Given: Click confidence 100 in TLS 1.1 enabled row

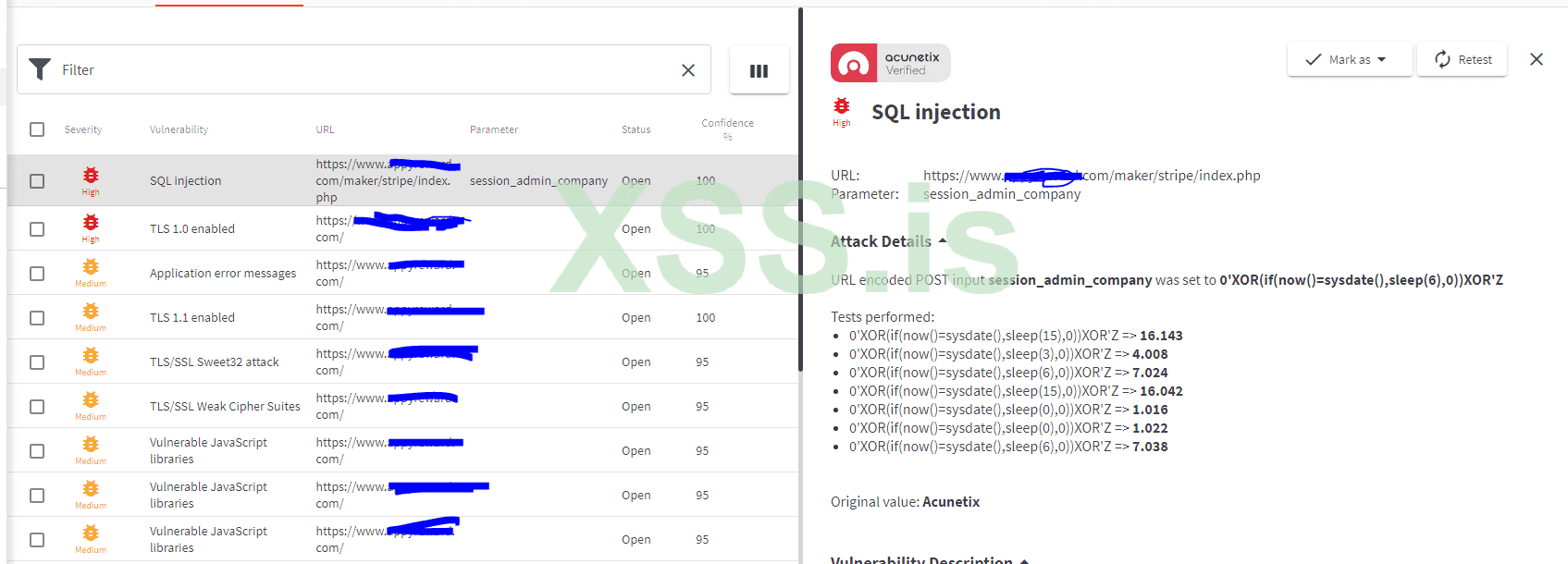Looking at the screenshot, I should coord(705,317).
